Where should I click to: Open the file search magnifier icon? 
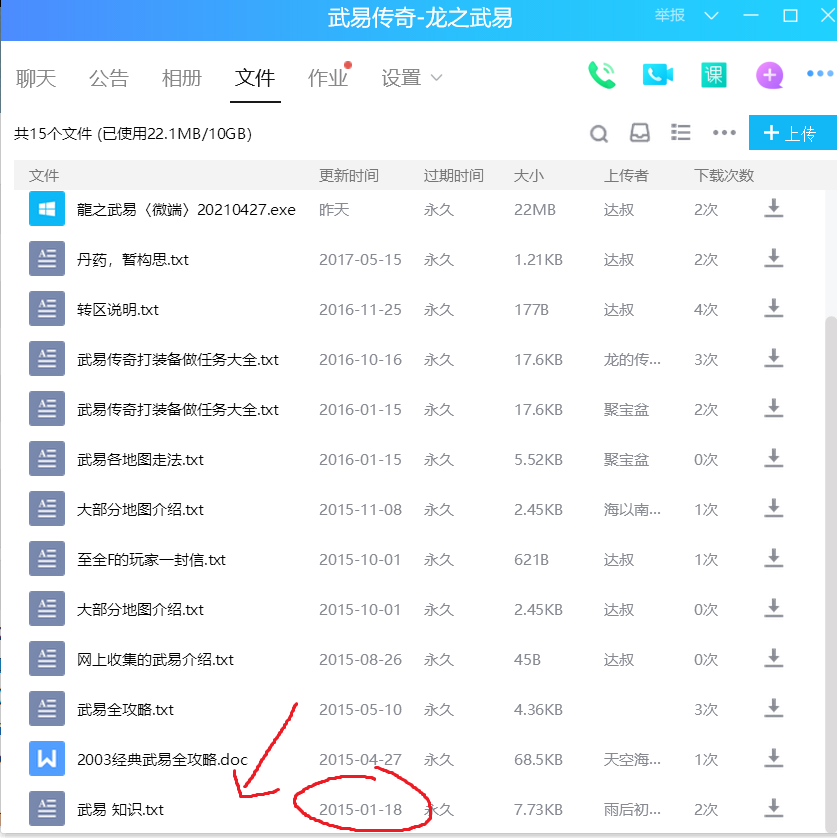point(598,134)
